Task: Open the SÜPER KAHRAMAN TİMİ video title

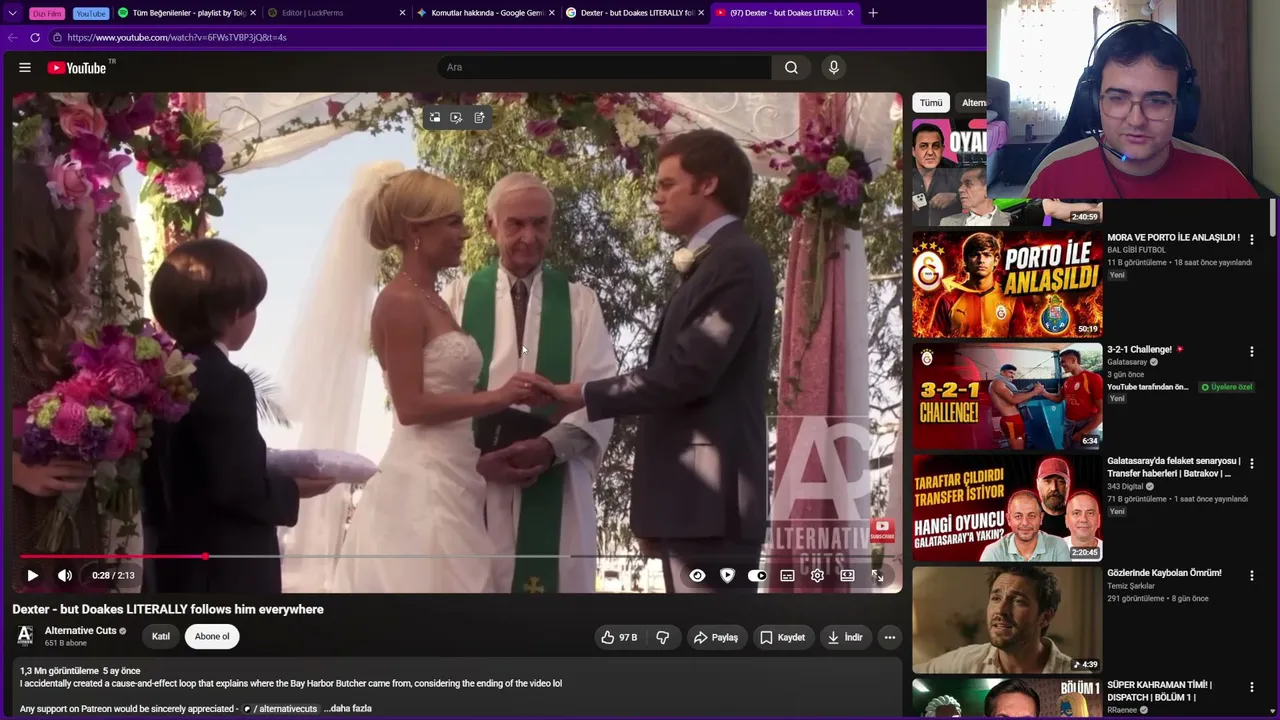Action: (1160, 691)
